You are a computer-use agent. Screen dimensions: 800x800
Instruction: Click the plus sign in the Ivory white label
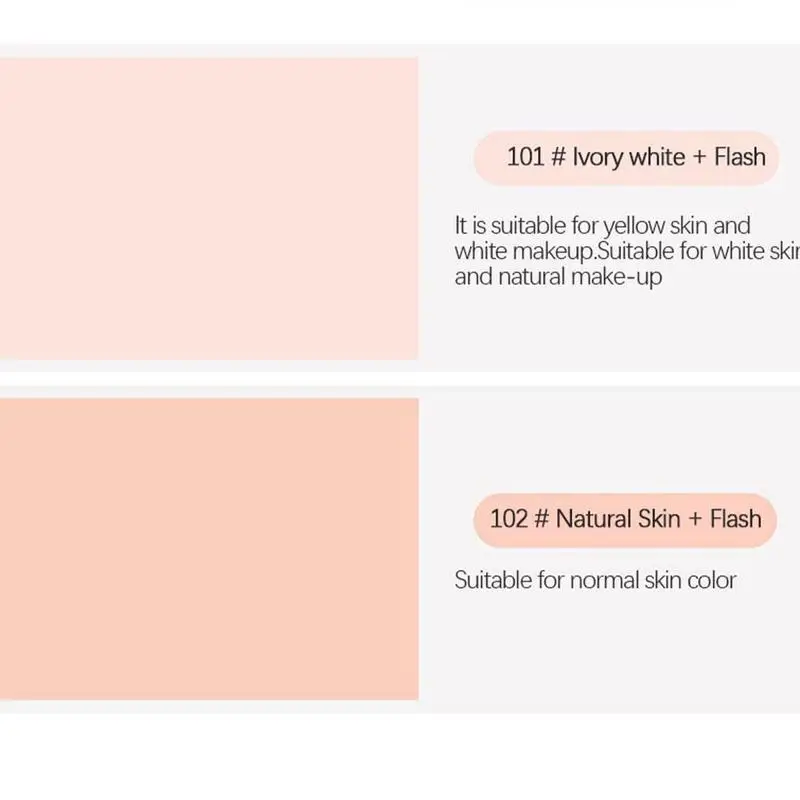coord(699,158)
